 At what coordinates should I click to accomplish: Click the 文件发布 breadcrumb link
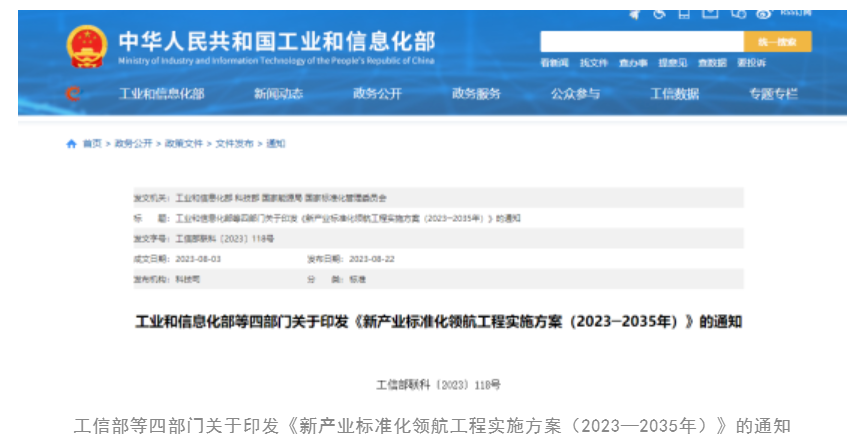tap(235, 144)
